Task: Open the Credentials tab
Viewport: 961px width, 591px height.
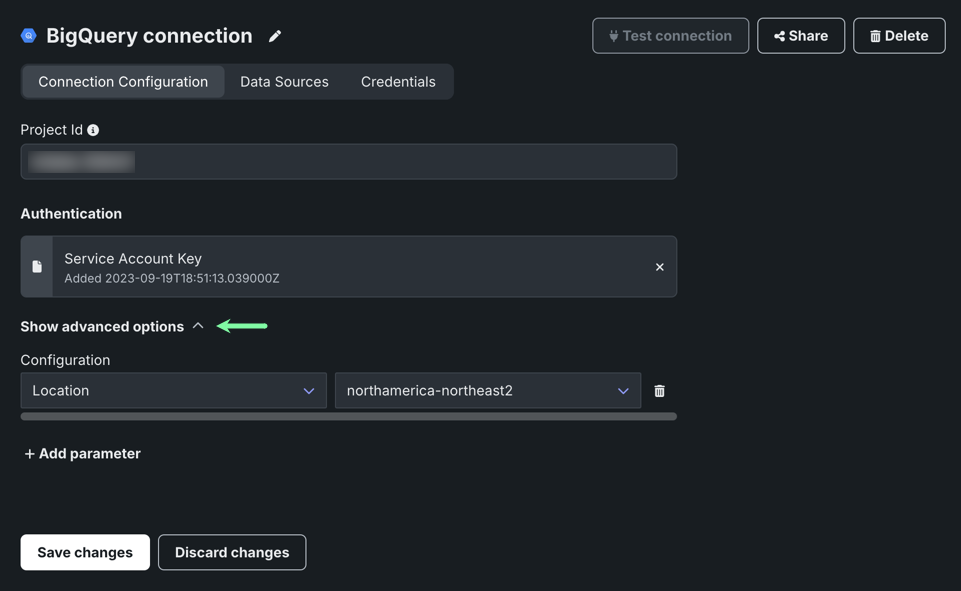Action: click(x=398, y=82)
